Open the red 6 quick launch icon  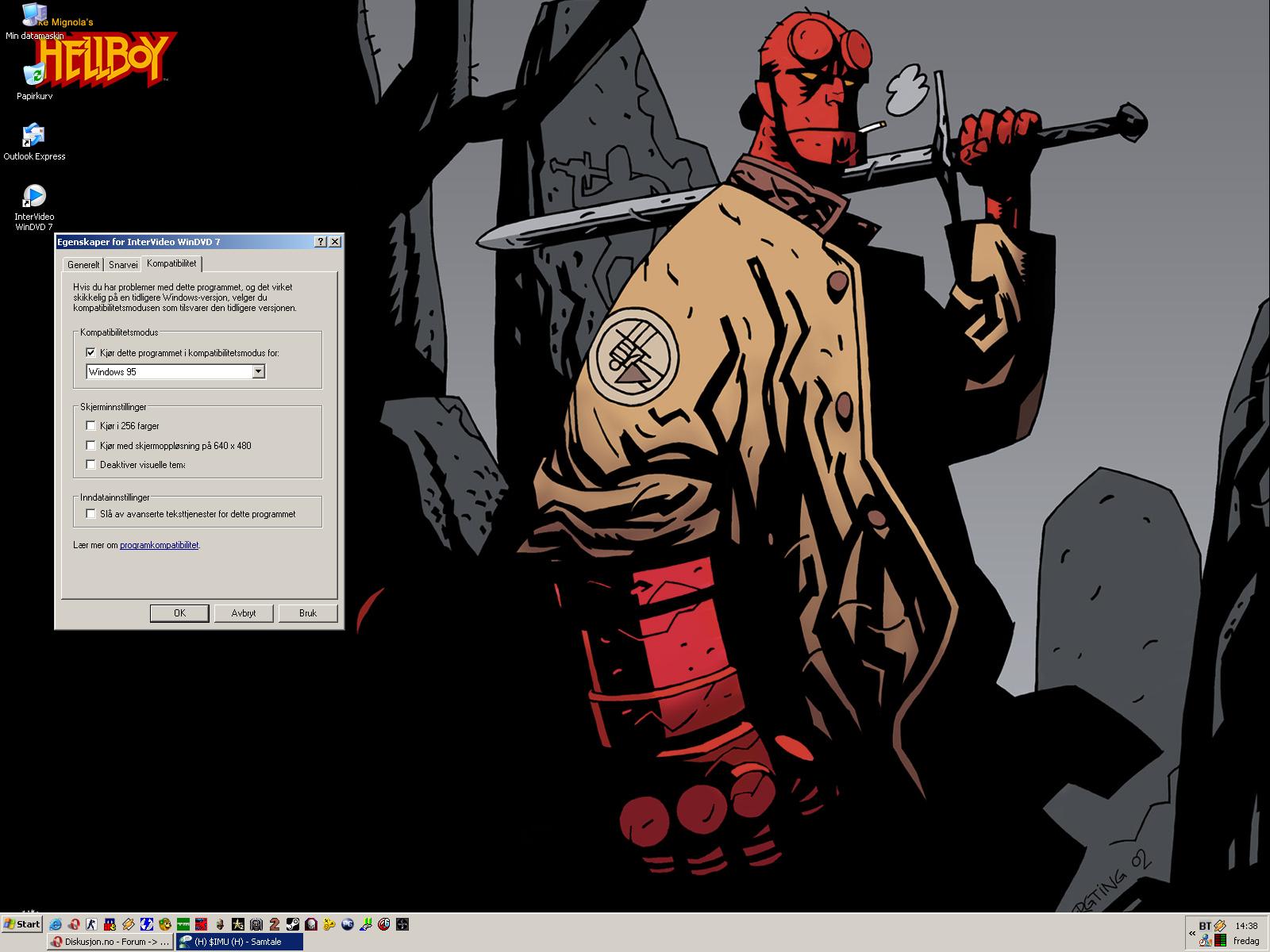pyautogui.click(x=384, y=924)
